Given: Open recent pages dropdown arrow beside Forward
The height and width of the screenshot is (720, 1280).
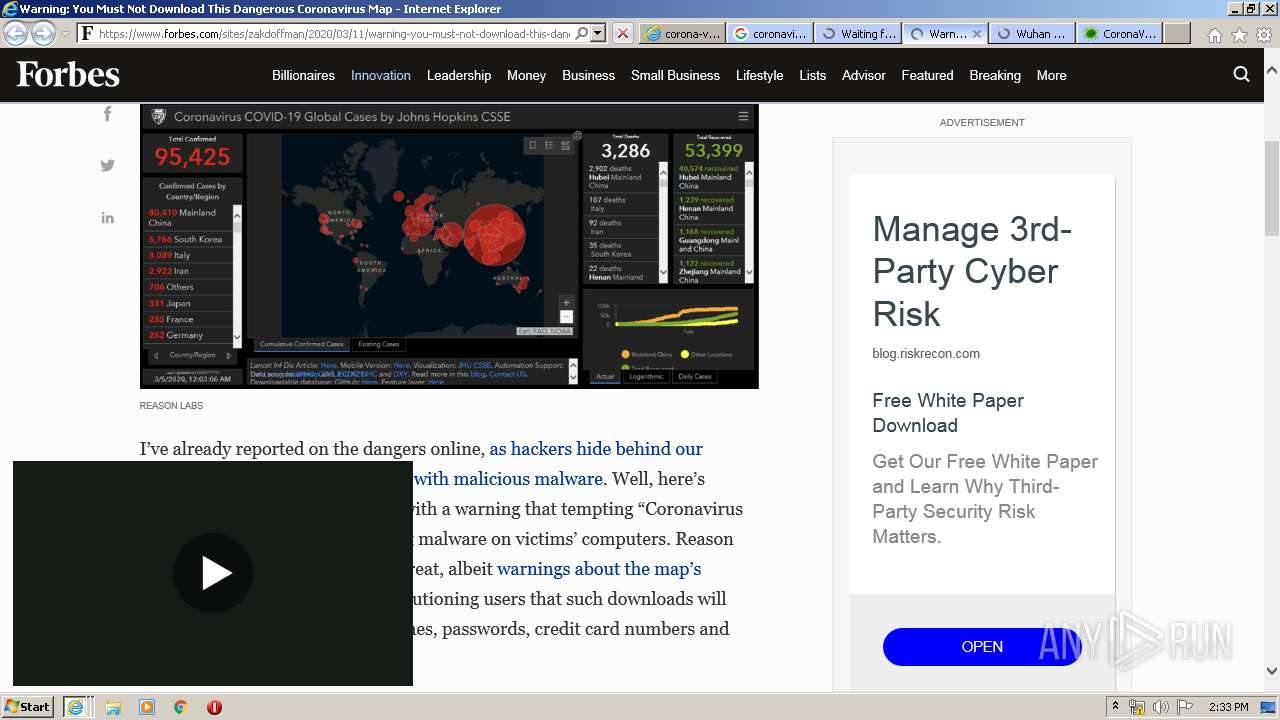Looking at the screenshot, I should 65,33.
